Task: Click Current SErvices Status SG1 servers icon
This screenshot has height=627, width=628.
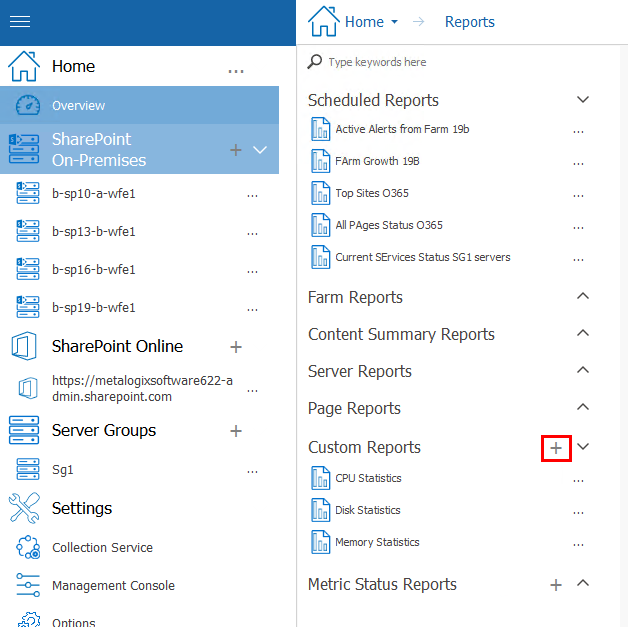Action: coord(320,257)
